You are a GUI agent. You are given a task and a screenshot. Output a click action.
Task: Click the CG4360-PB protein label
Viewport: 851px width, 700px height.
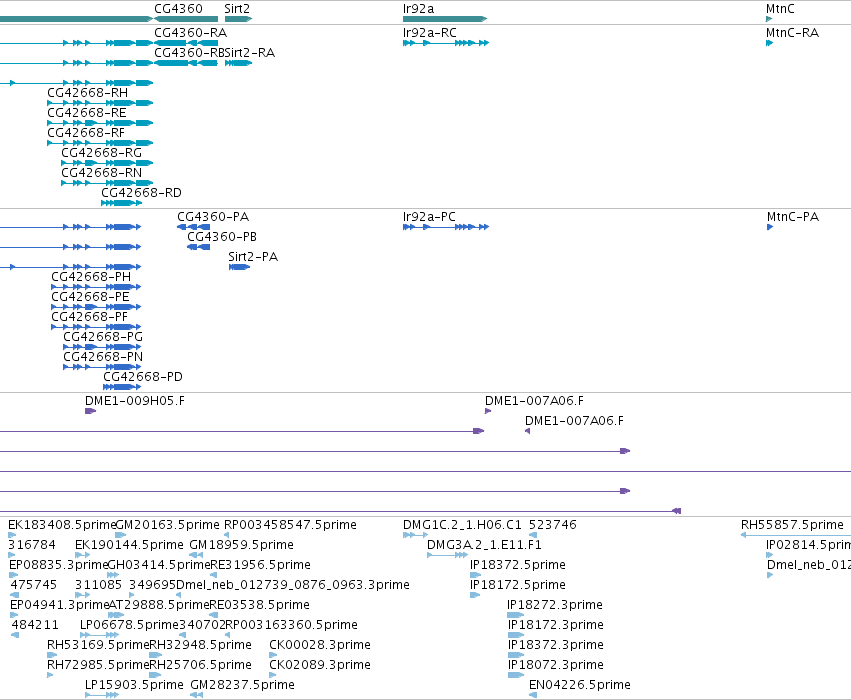[x=222, y=237]
